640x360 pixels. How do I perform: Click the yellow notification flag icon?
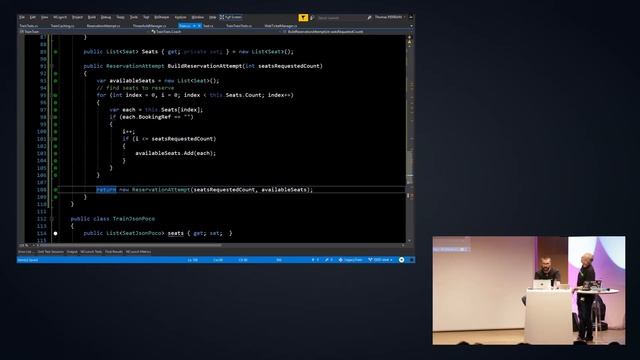(303, 18)
